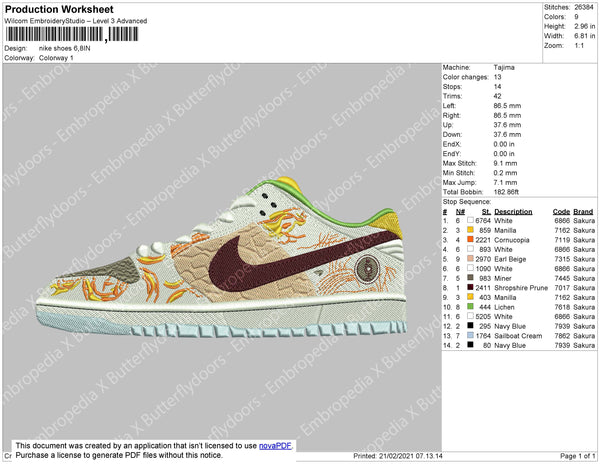
Task: Click the Lichen description text
Action: click(x=504, y=307)
